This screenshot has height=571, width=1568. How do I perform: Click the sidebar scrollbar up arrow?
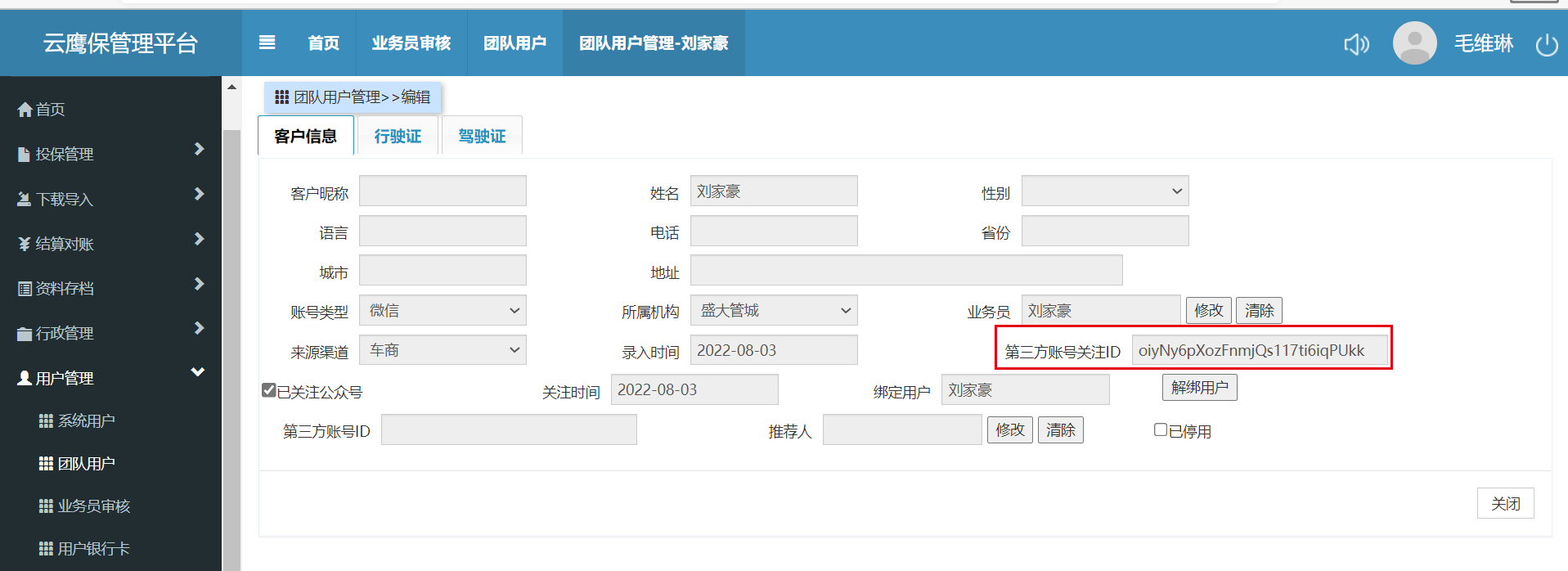pyautogui.click(x=231, y=87)
